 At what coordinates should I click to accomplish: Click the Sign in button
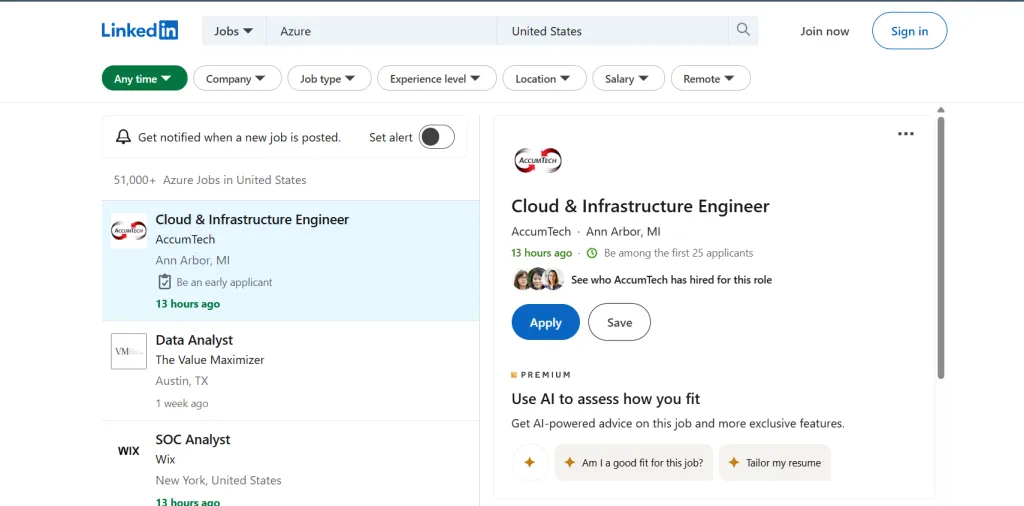[x=909, y=31]
